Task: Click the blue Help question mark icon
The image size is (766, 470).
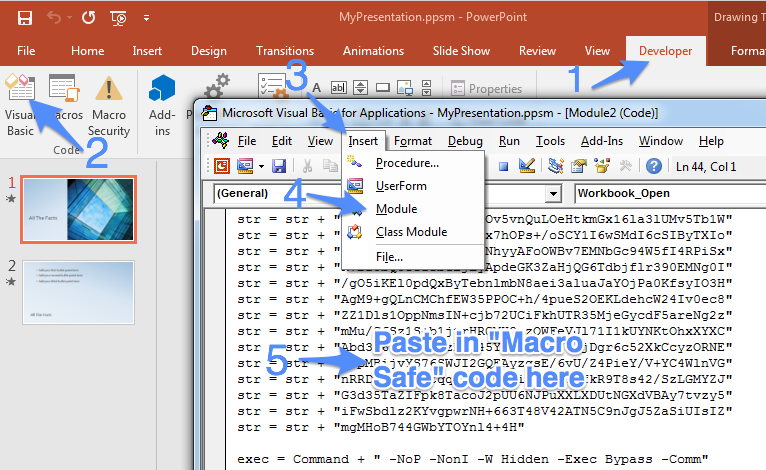Action: 654,166
